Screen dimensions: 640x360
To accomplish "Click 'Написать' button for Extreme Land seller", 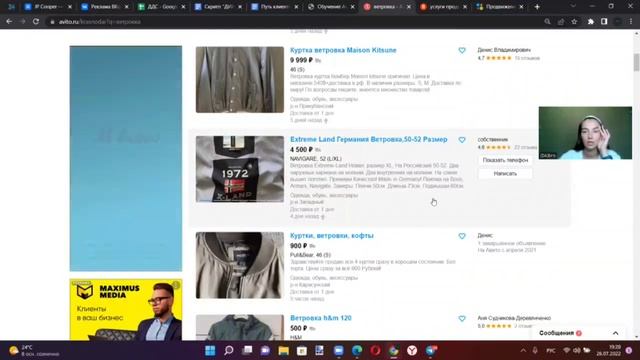I will 505,174.
